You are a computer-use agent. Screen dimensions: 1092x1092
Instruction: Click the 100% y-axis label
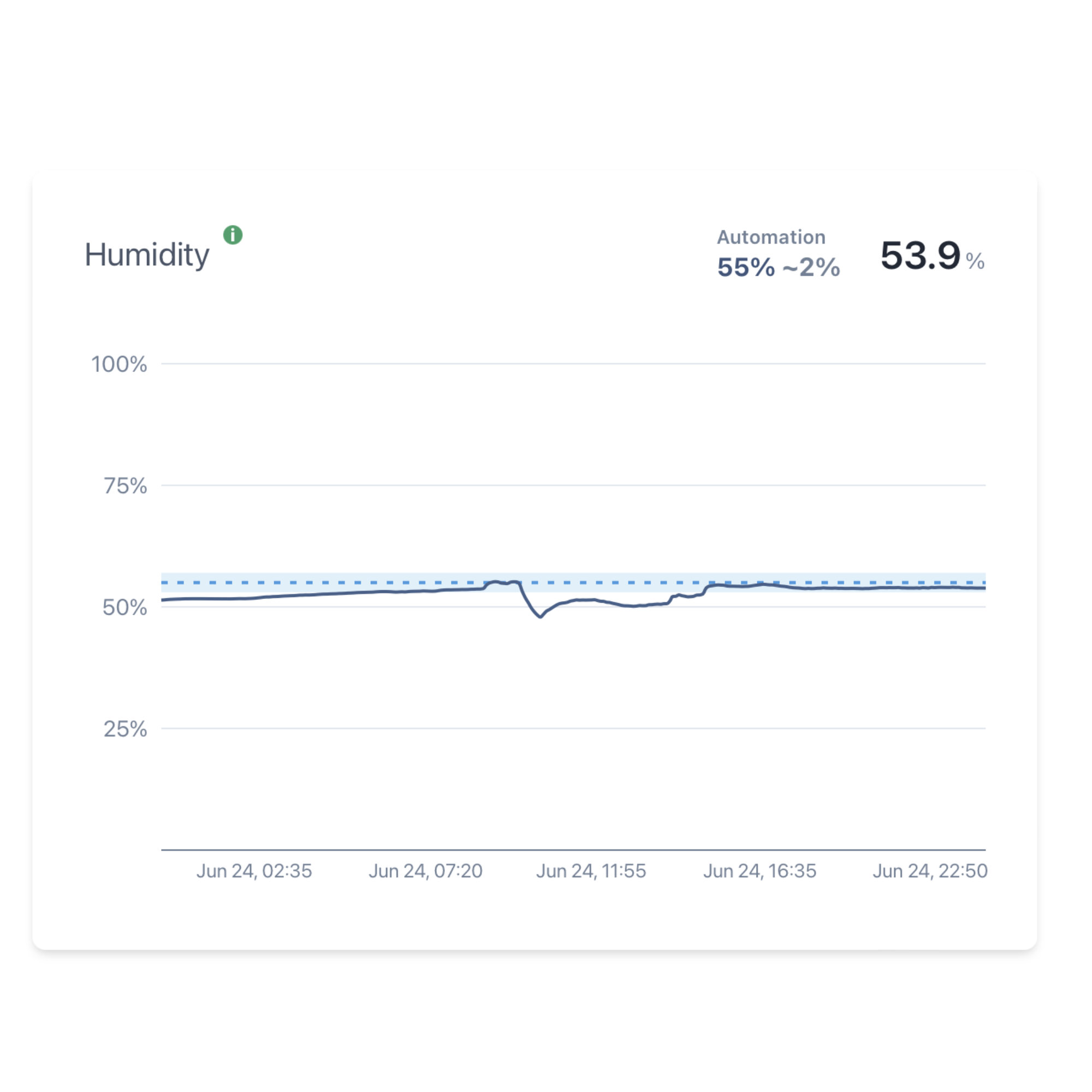[x=119, y=365]
